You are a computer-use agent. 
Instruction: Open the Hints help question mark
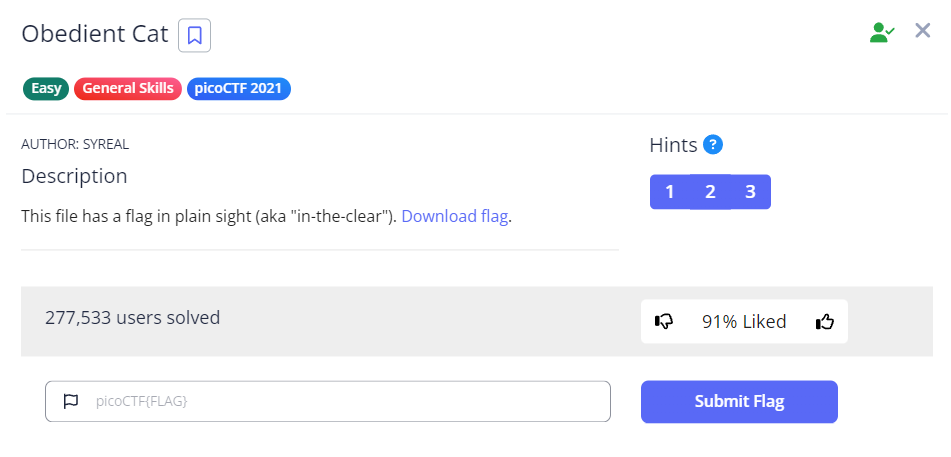coord(713,145)
